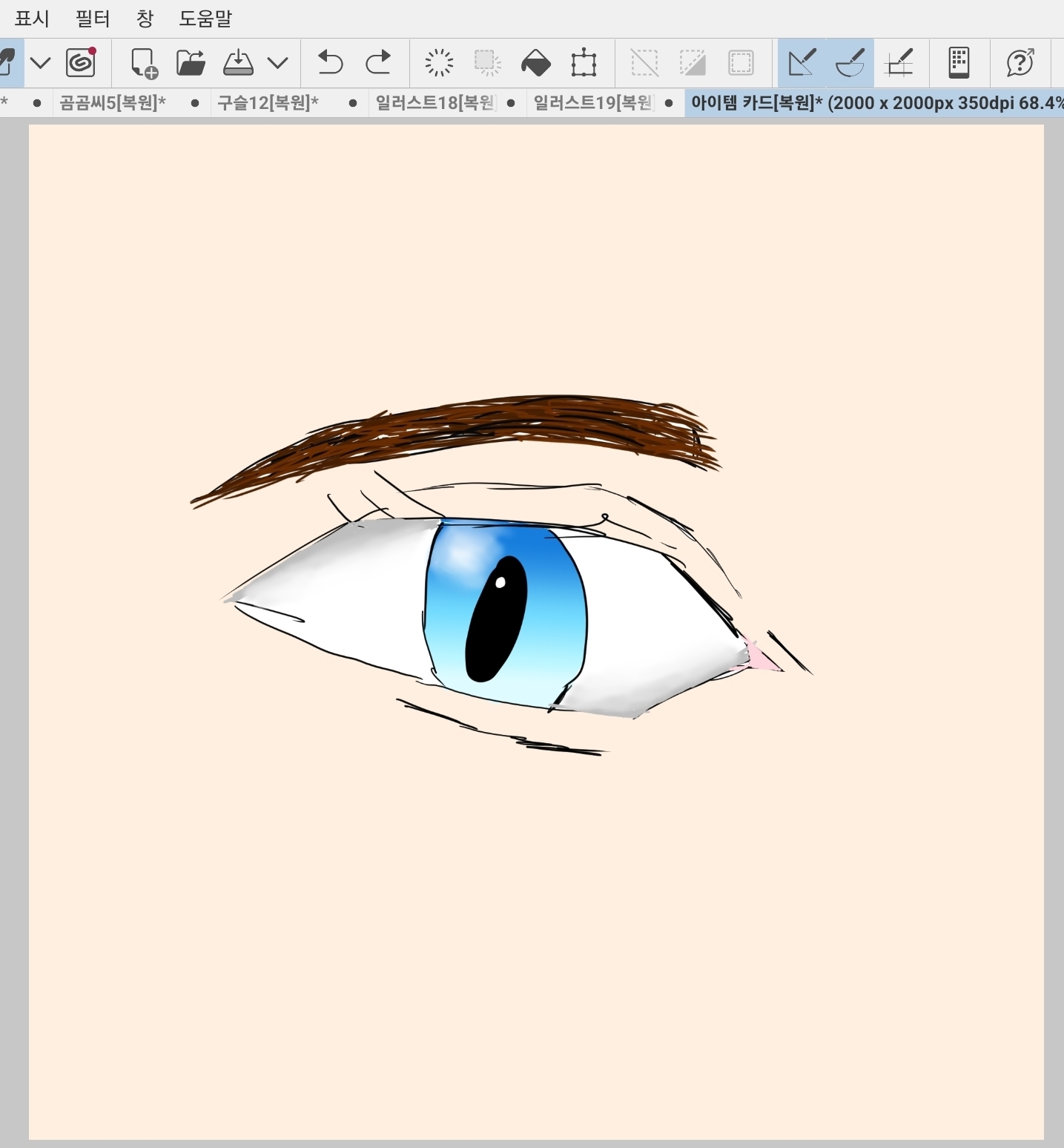
Task: Toggle snap to ruler
Action: tap(802, 63)
